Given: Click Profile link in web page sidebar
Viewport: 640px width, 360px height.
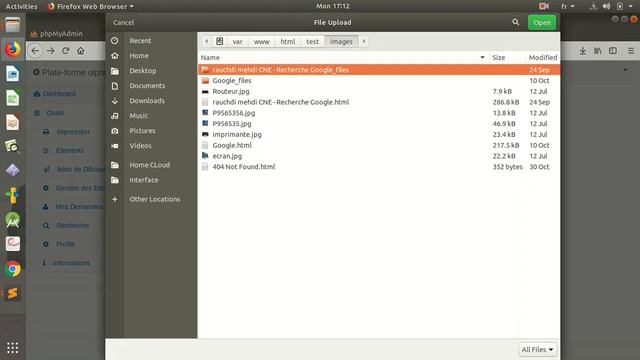Looking at the screenshot, I should (65, 244).
